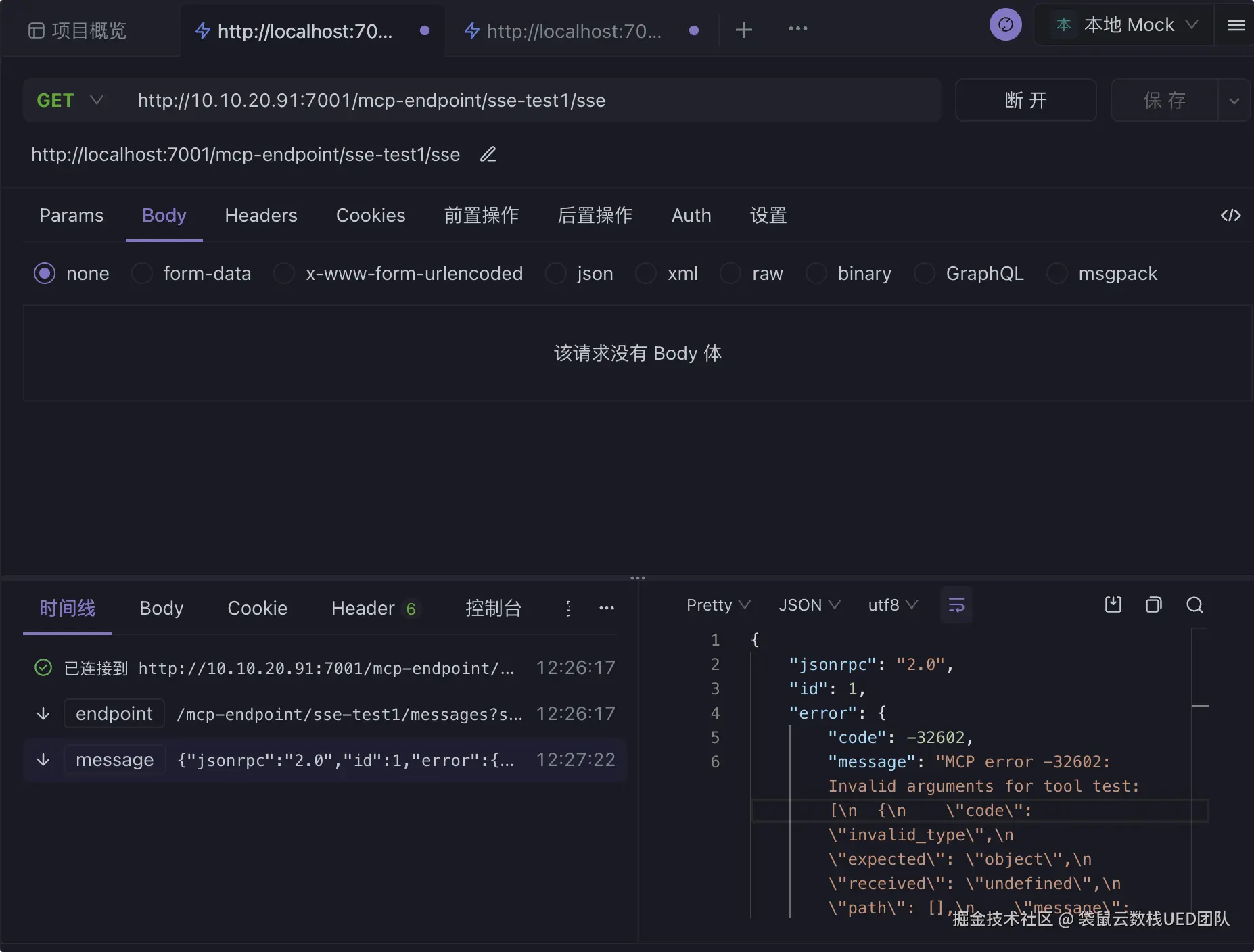The width and height of the screenshot is (1254, 952).
Task: Click the request URL input field
Action: pos(528,101)
